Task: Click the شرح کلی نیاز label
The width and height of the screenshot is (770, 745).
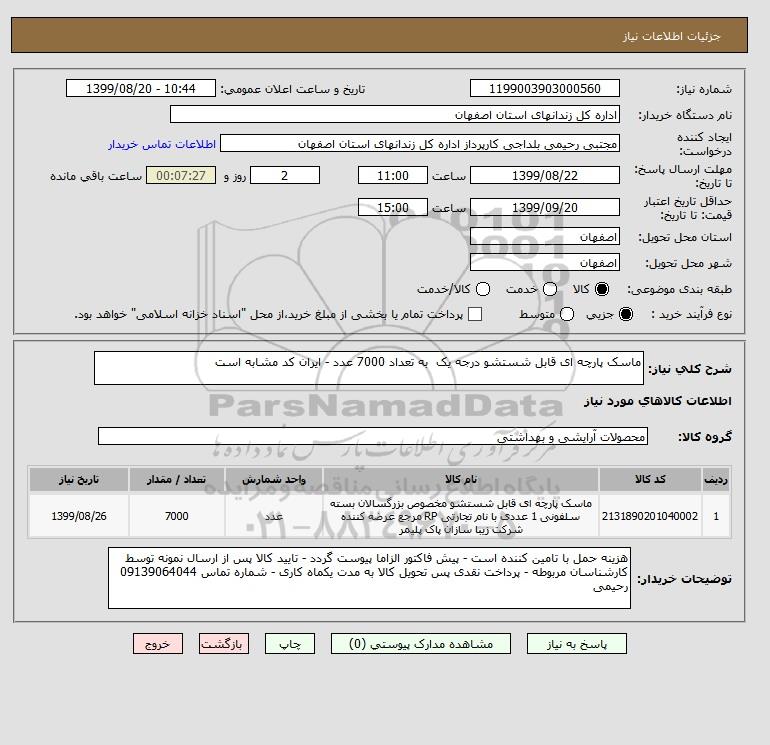Action: (690, 369)
